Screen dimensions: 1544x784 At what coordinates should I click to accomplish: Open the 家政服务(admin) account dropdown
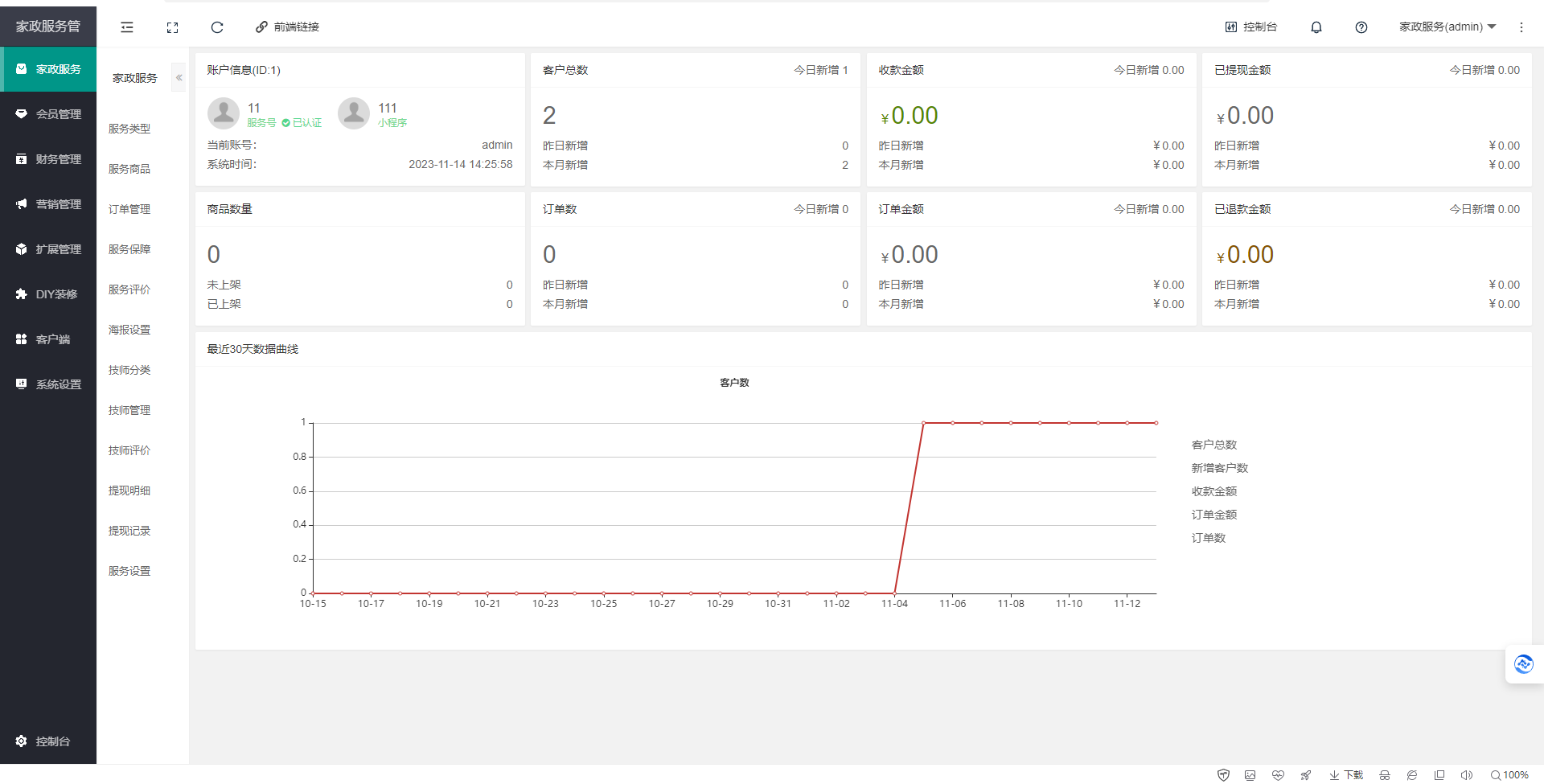click(1447, 27)
